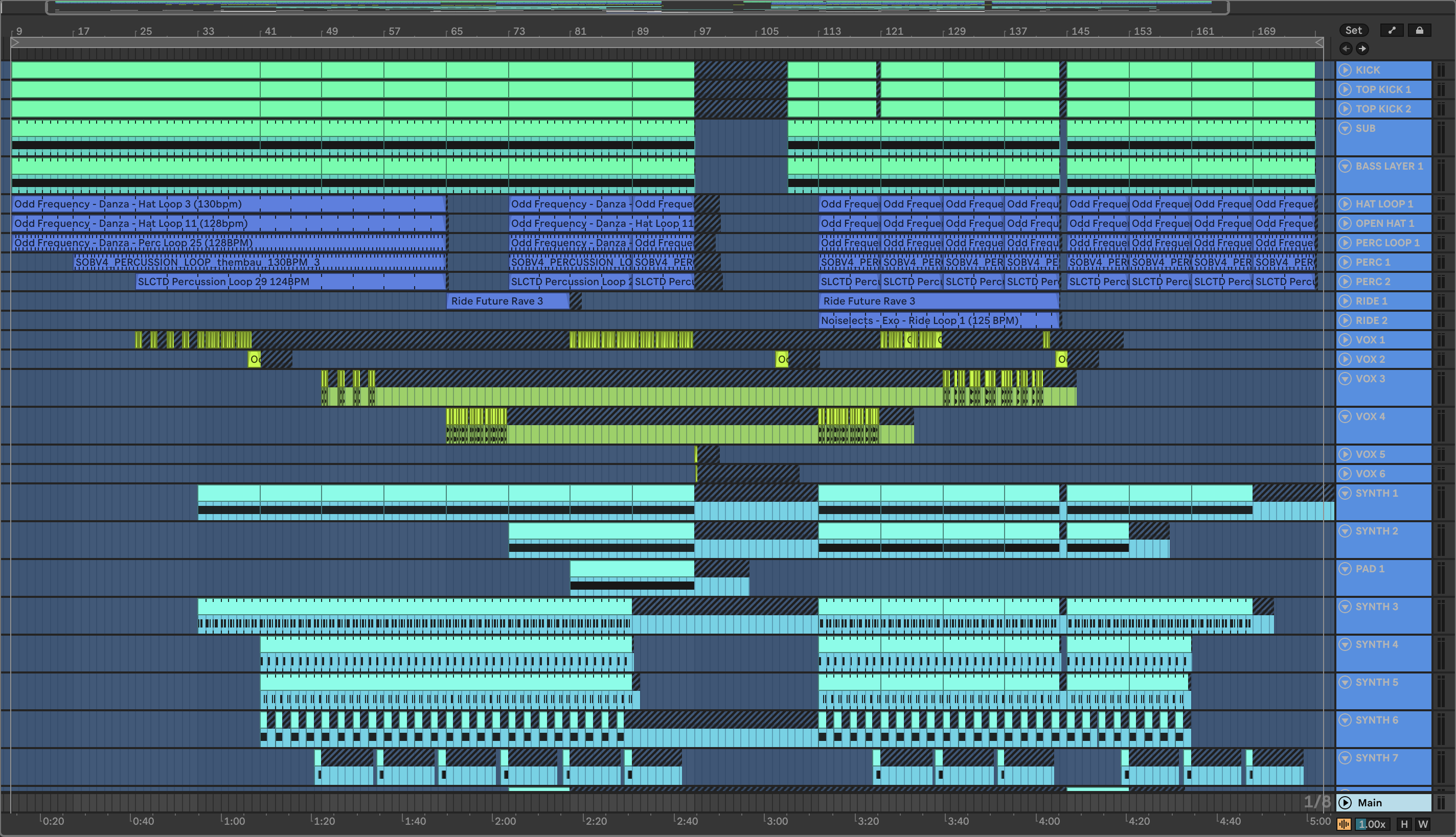Unfold the VOX 5 track

click(1345, 454)
